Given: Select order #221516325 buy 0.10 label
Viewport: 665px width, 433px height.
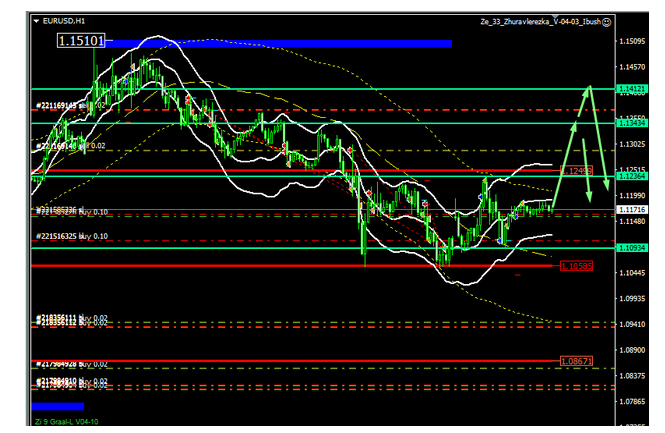Looking at the screenshot, I should (72, 237).
